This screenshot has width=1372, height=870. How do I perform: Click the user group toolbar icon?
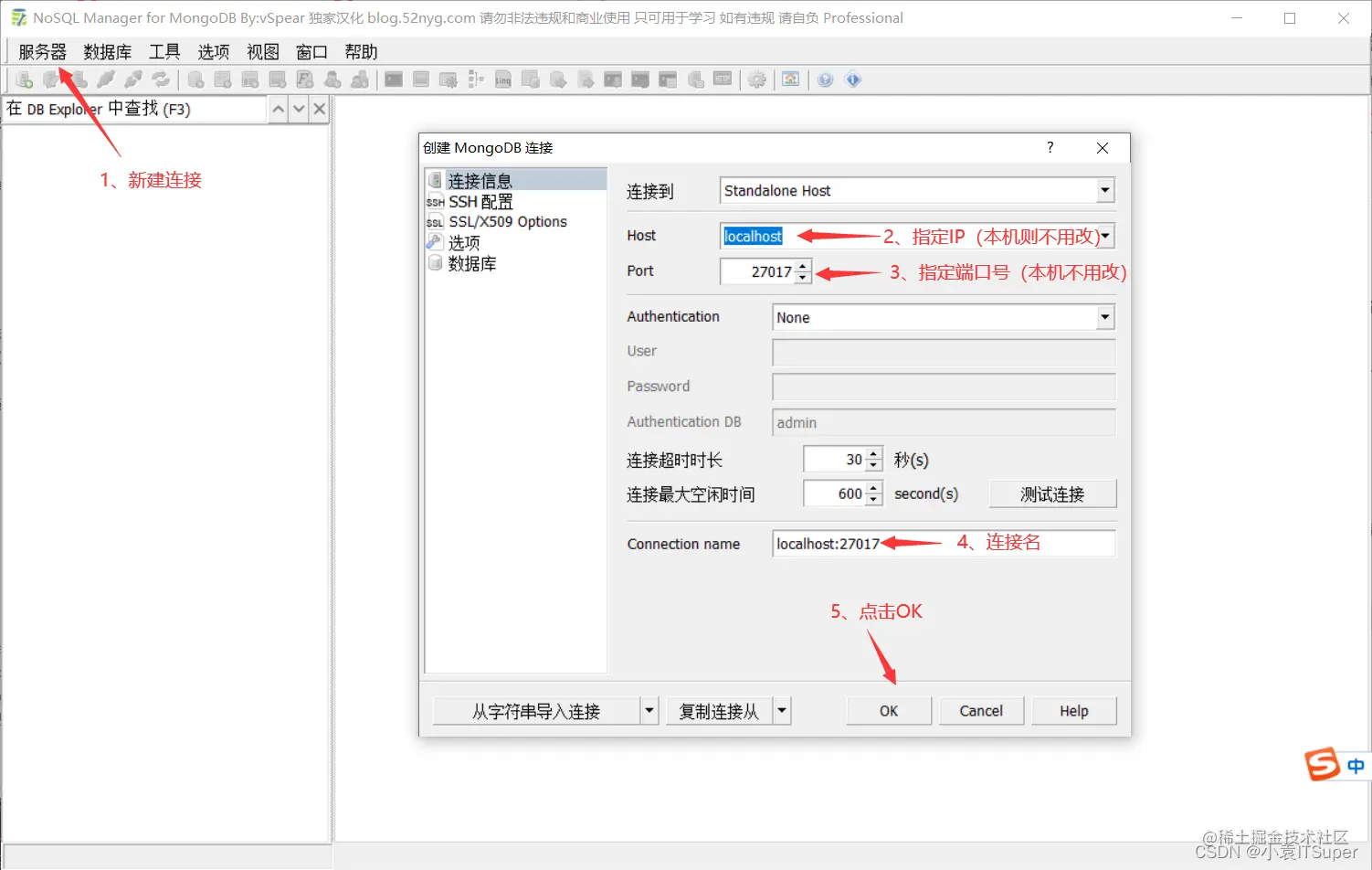tap(360, 80)
